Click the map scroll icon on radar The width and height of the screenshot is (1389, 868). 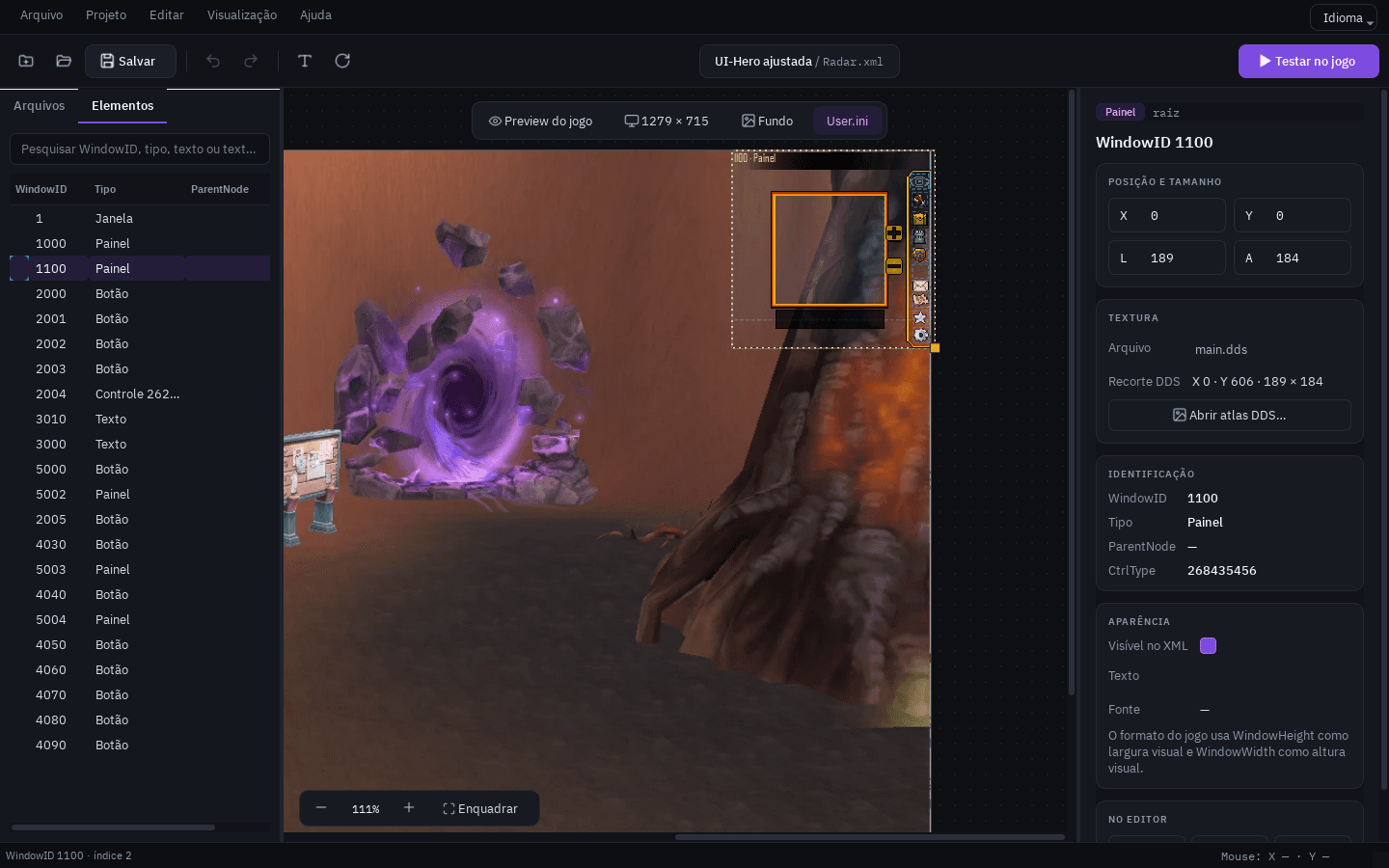point(920,300)
